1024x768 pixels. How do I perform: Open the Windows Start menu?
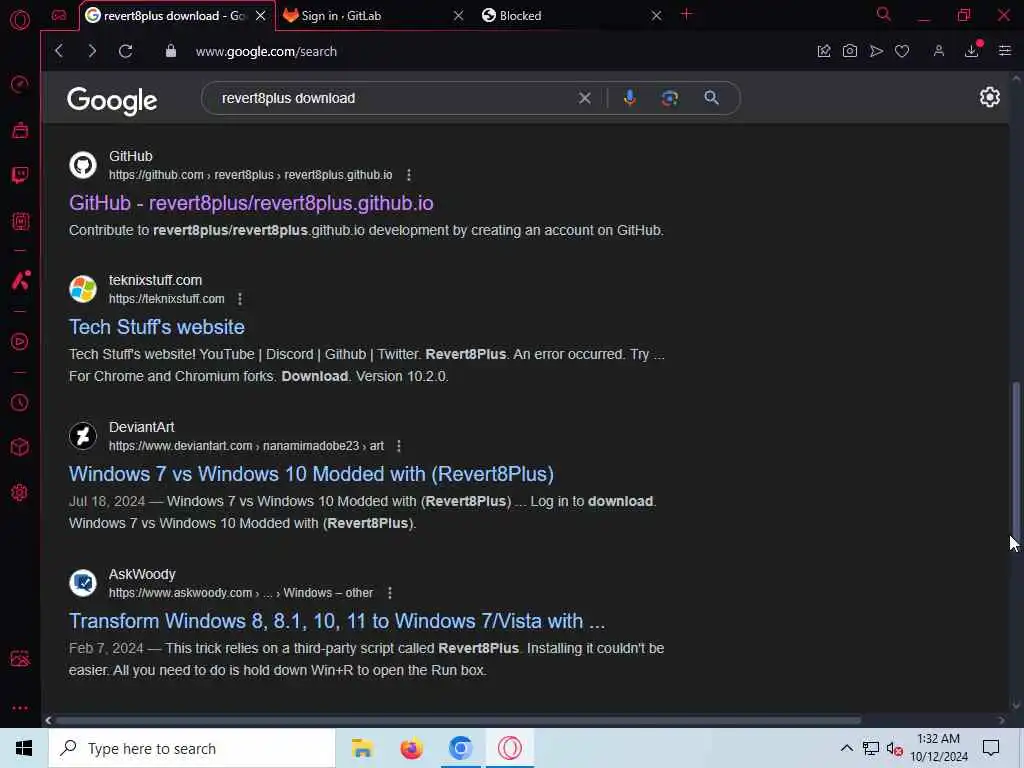pyautogui.click(x=24, y=748)
